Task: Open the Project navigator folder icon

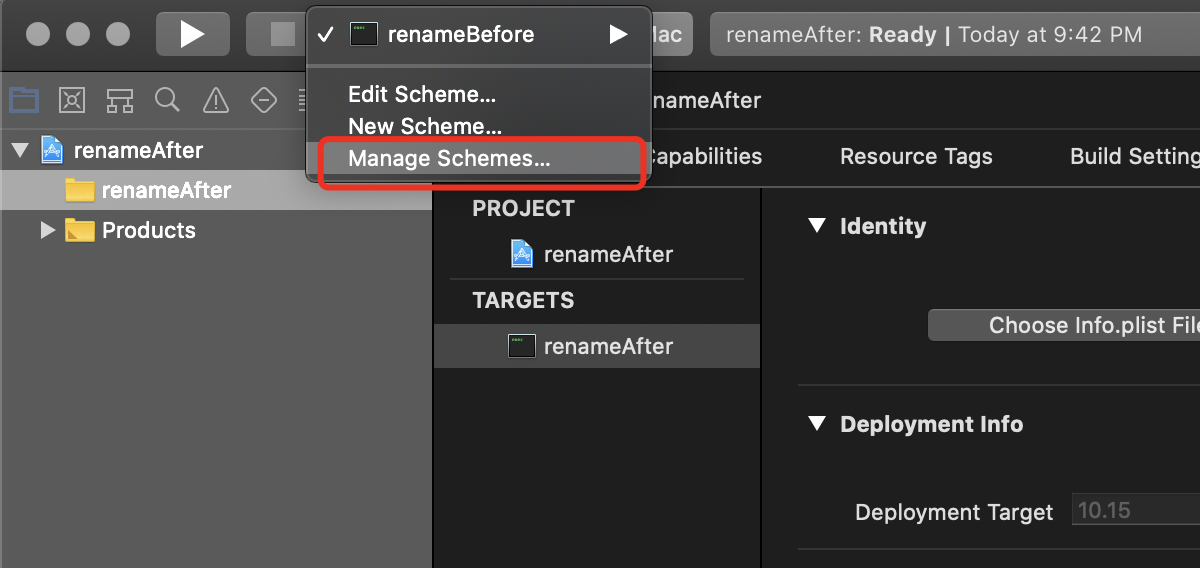Action: 24,100
